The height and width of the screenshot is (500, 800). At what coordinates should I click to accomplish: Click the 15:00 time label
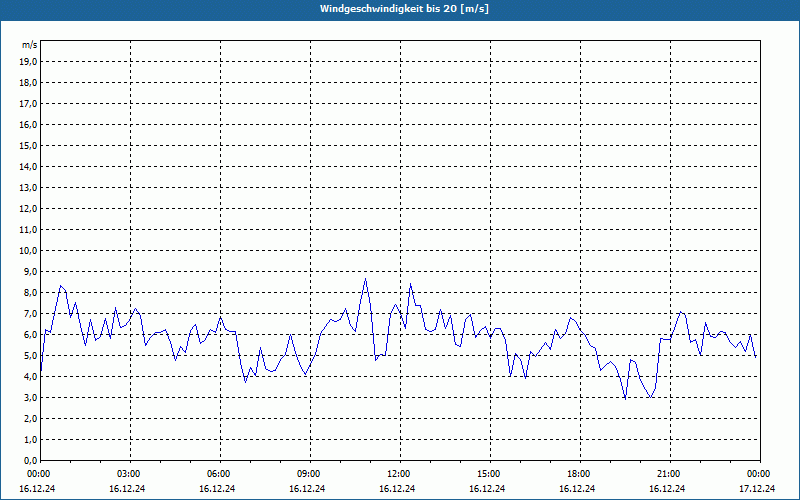coord(490,474)
